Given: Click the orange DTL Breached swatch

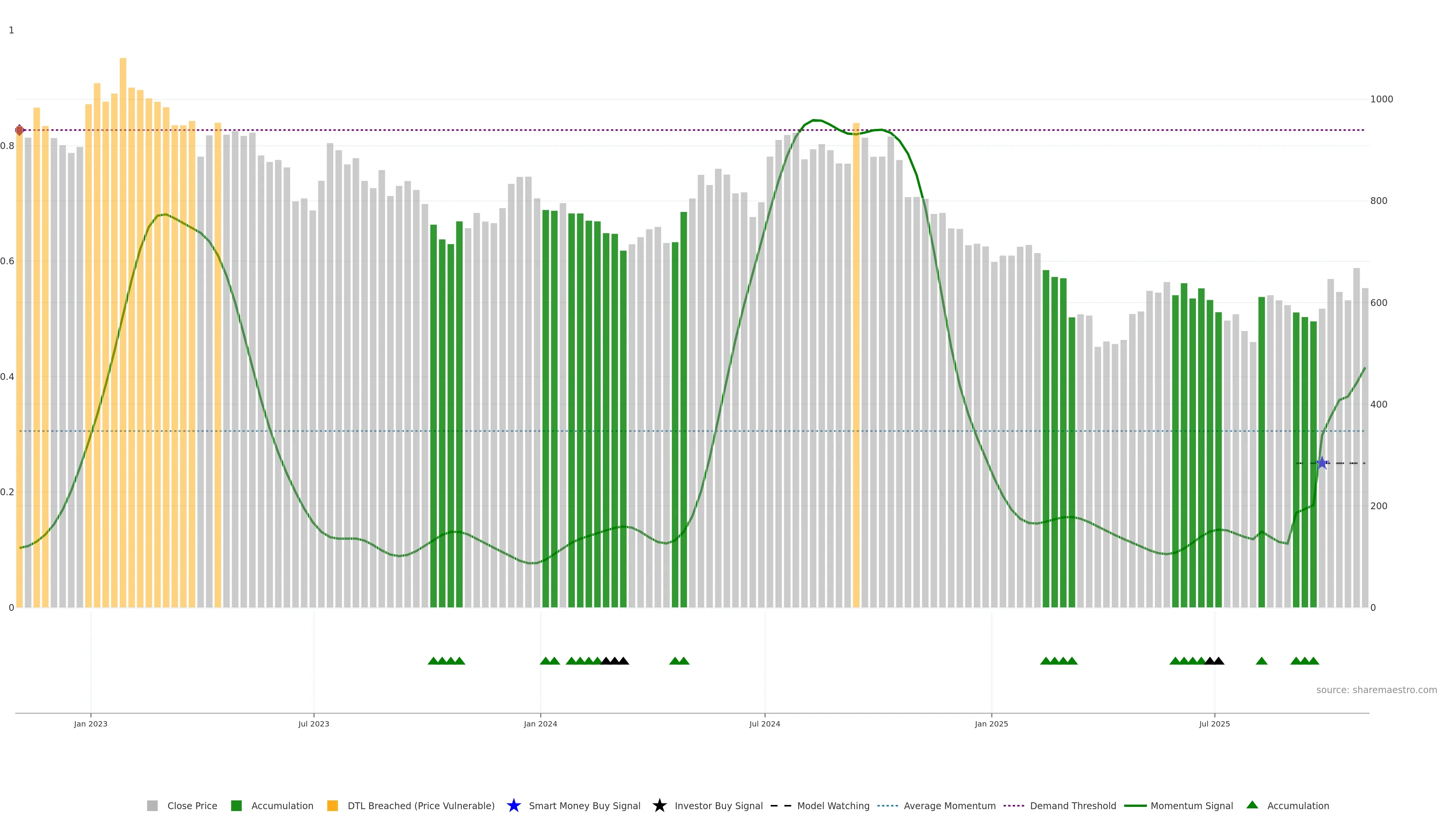Looking at the screenshot, I should (x=333, y=806).
